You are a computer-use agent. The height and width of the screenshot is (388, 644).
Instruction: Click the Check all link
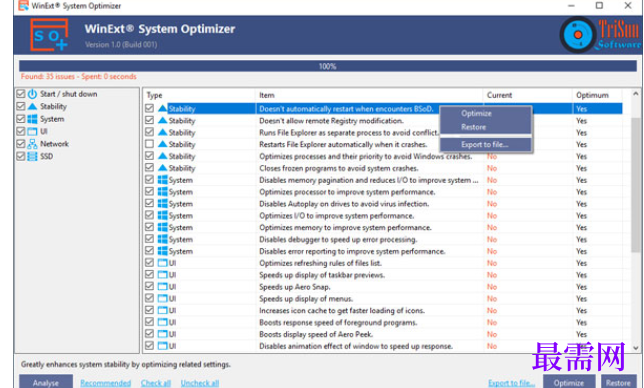(x=156, y=383)
